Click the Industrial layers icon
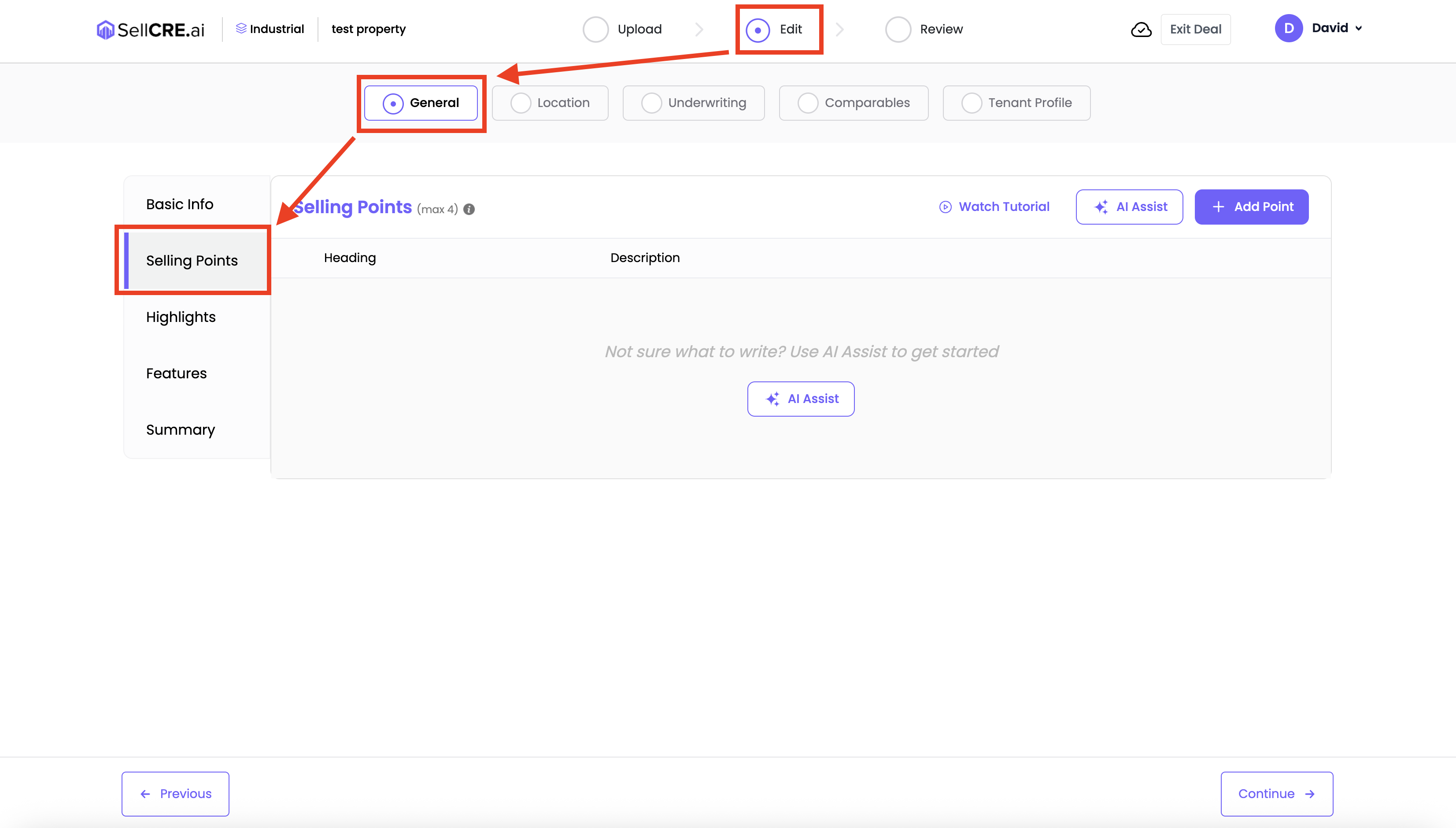 pos(241,29)
